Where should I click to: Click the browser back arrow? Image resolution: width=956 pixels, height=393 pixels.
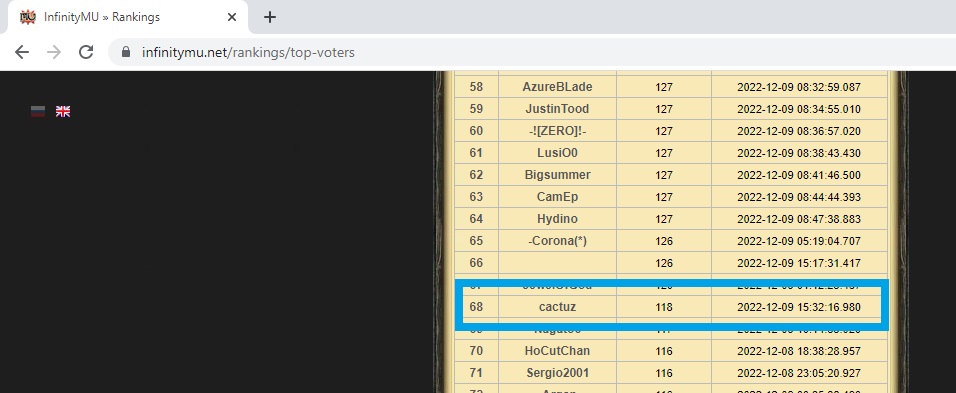(x=22, y=52)
